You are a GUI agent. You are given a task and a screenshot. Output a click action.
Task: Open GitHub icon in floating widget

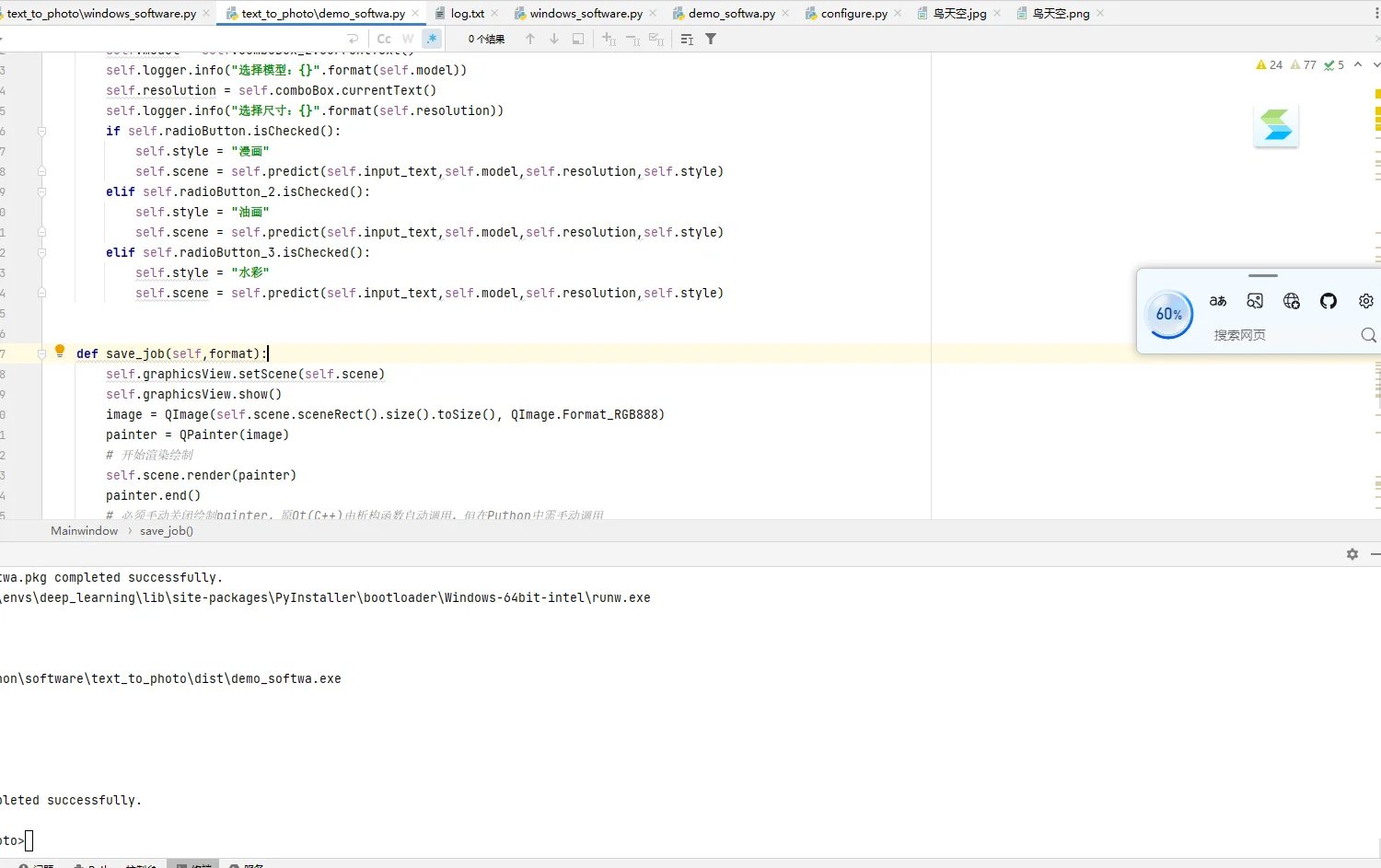[x=1329, y=301]
